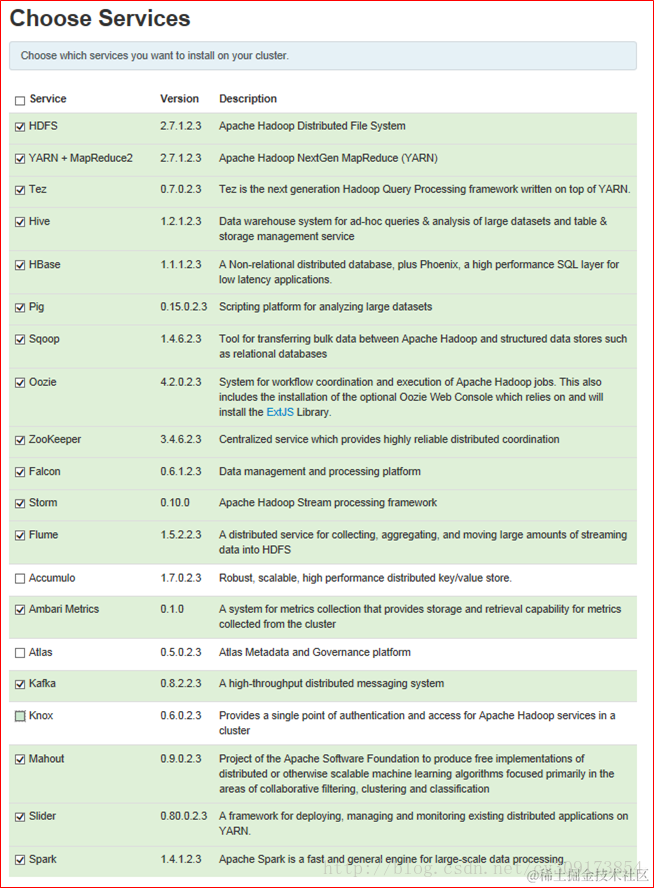Click the 'Apache Hadoop Stream processing framework' text
Viewport: 654px width, 888px height.
[328, 503]
